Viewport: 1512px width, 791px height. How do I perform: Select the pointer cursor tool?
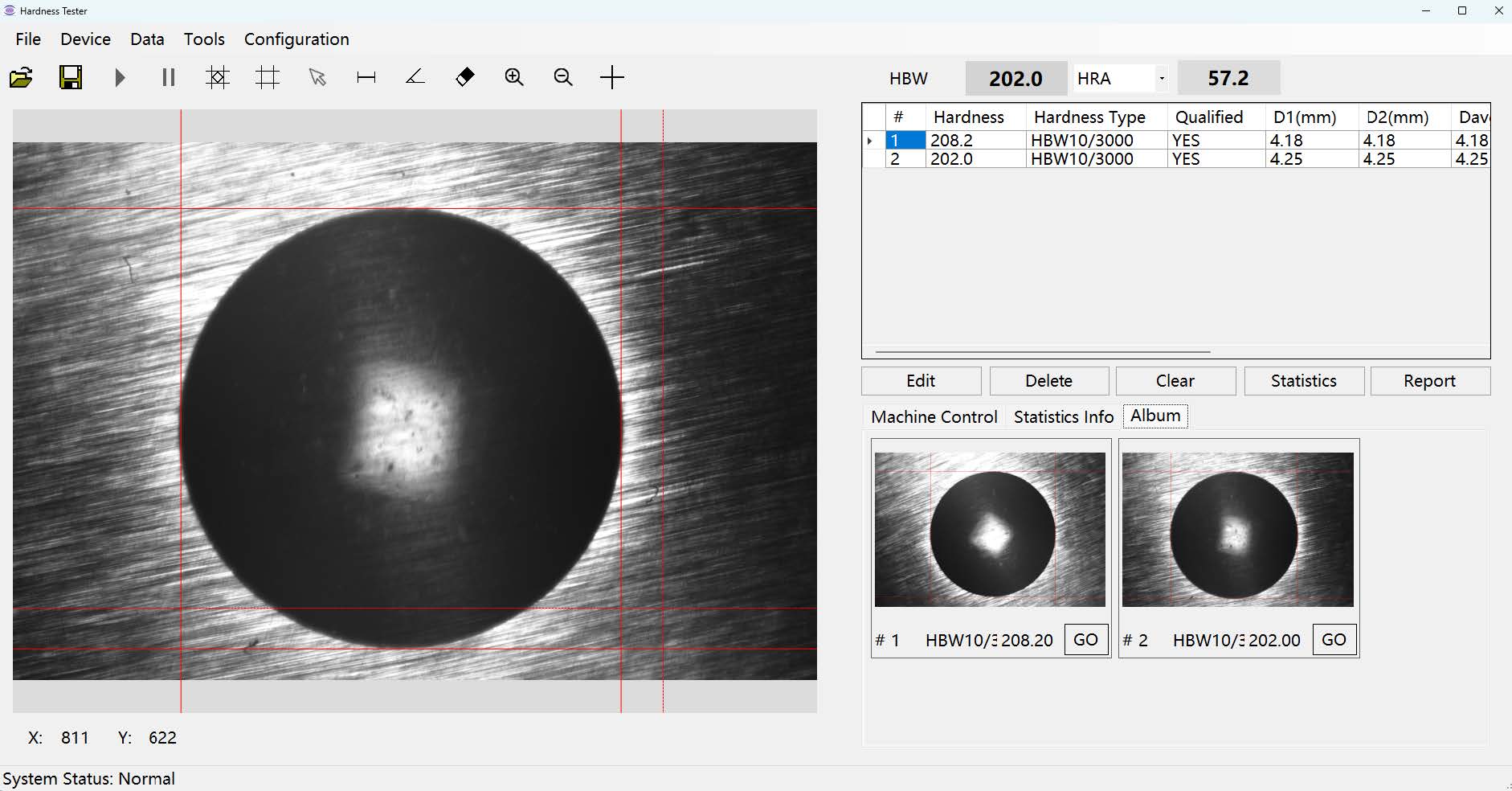pos(317,78)
